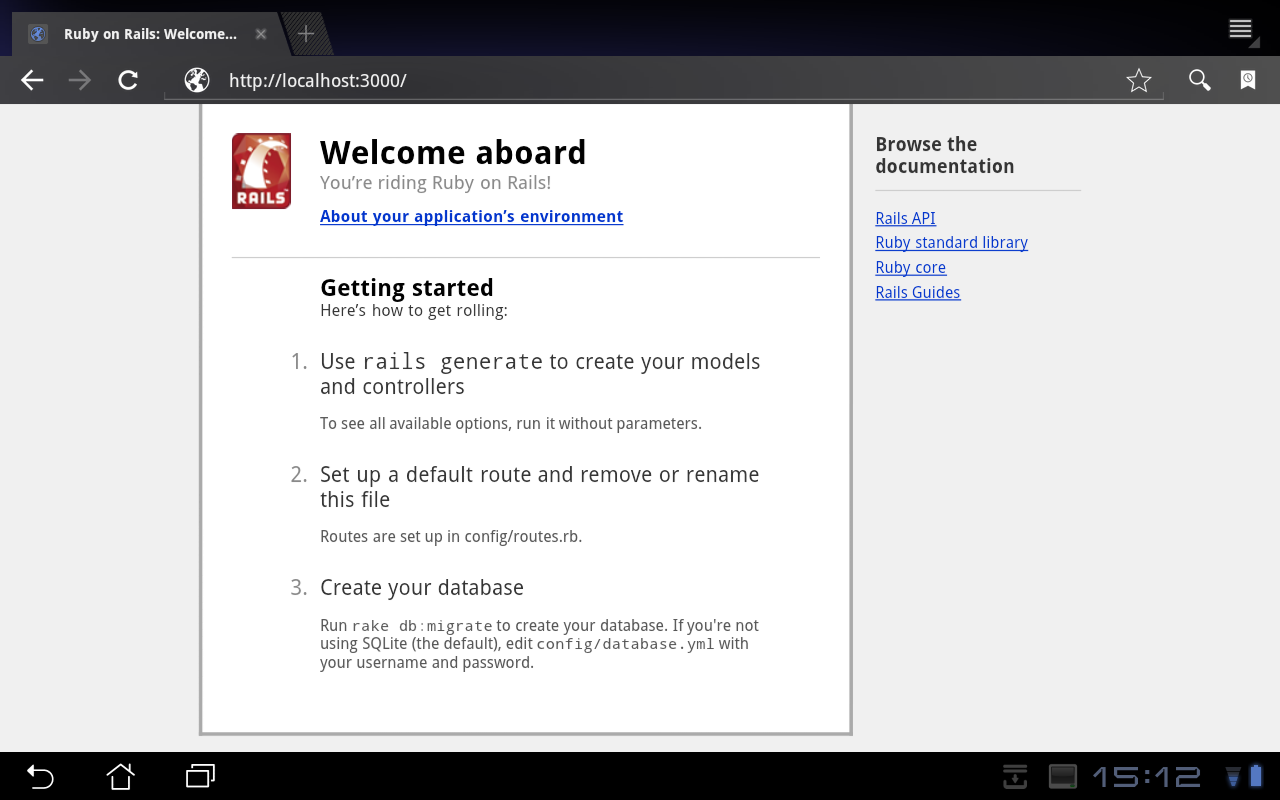Tap the Android home button

[121, 776]
